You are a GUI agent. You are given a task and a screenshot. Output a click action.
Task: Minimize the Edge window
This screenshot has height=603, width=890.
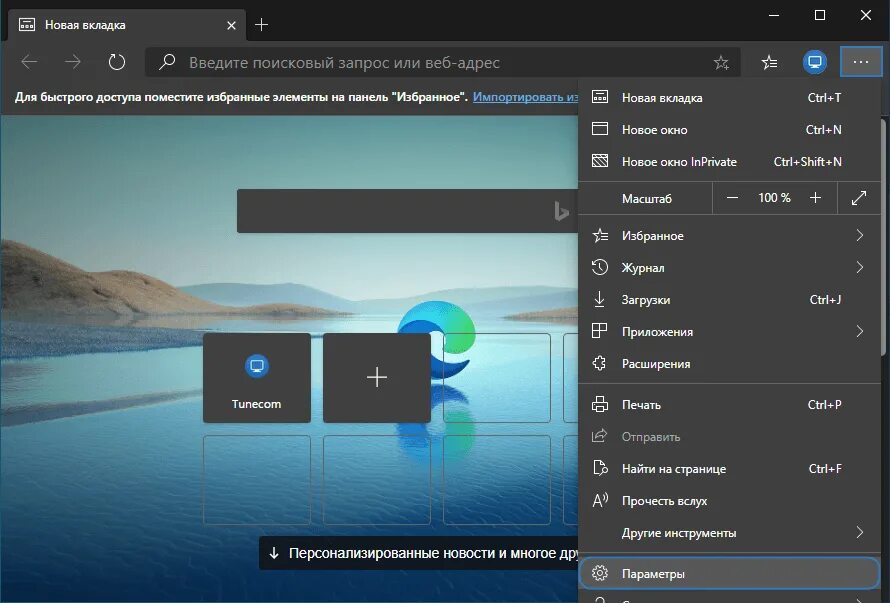[774, 15]
